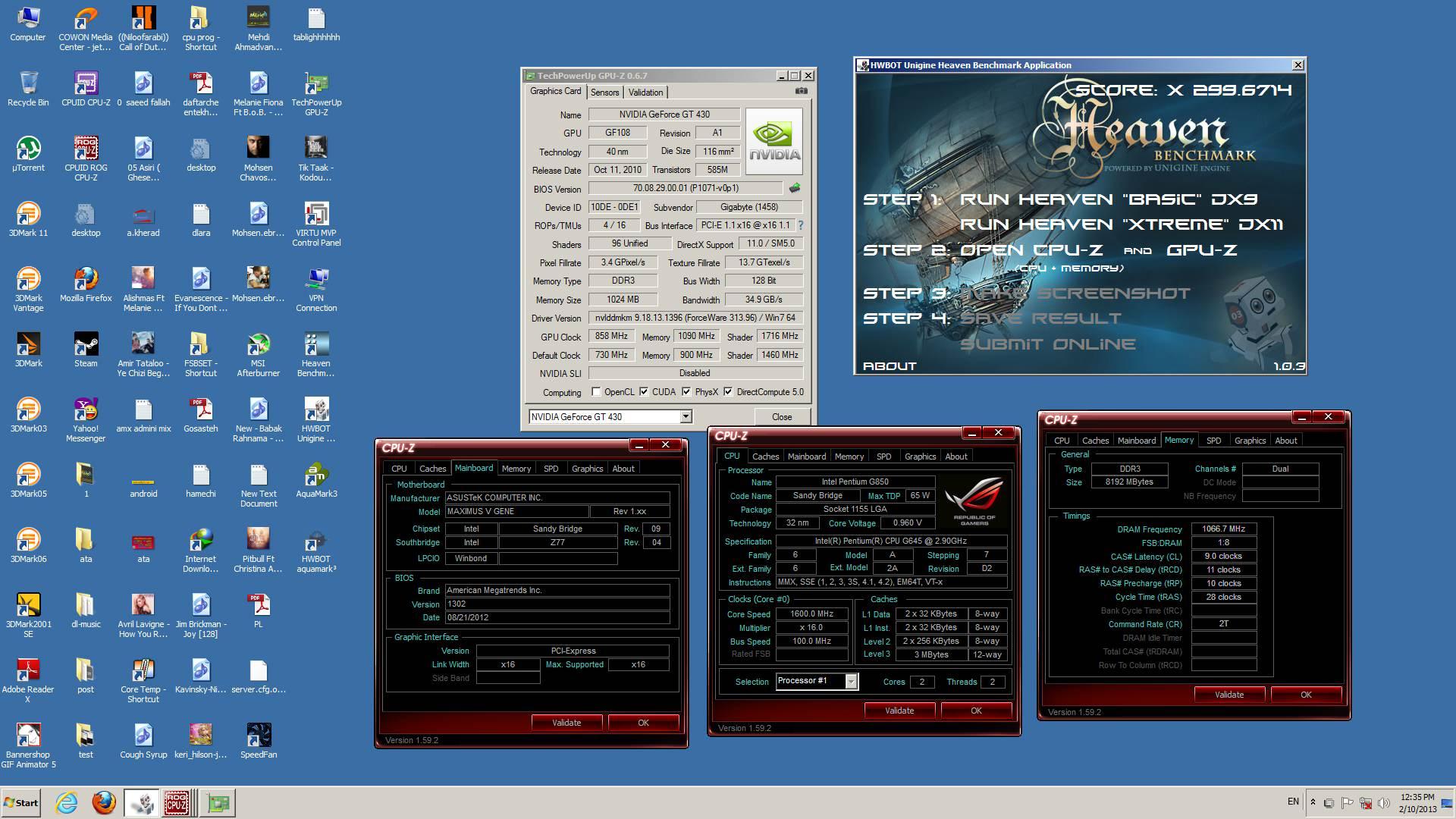Click the GPU Name field NVIDIA GeForce GT 430
1456x819 pixels.
[664, 115]
